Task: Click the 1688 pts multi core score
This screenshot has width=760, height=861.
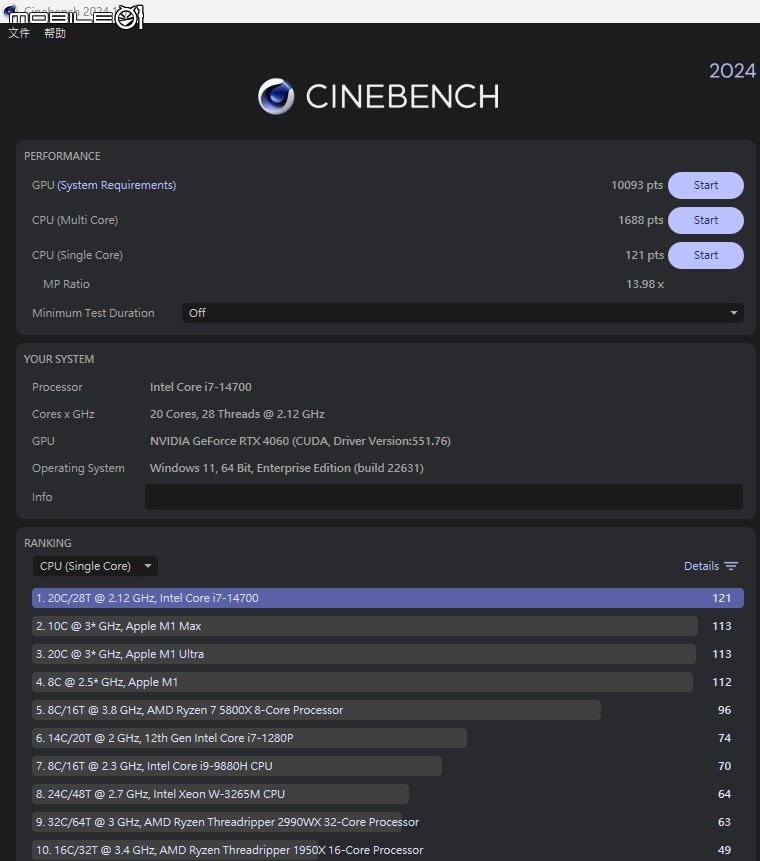Action: tap(641, 220)
